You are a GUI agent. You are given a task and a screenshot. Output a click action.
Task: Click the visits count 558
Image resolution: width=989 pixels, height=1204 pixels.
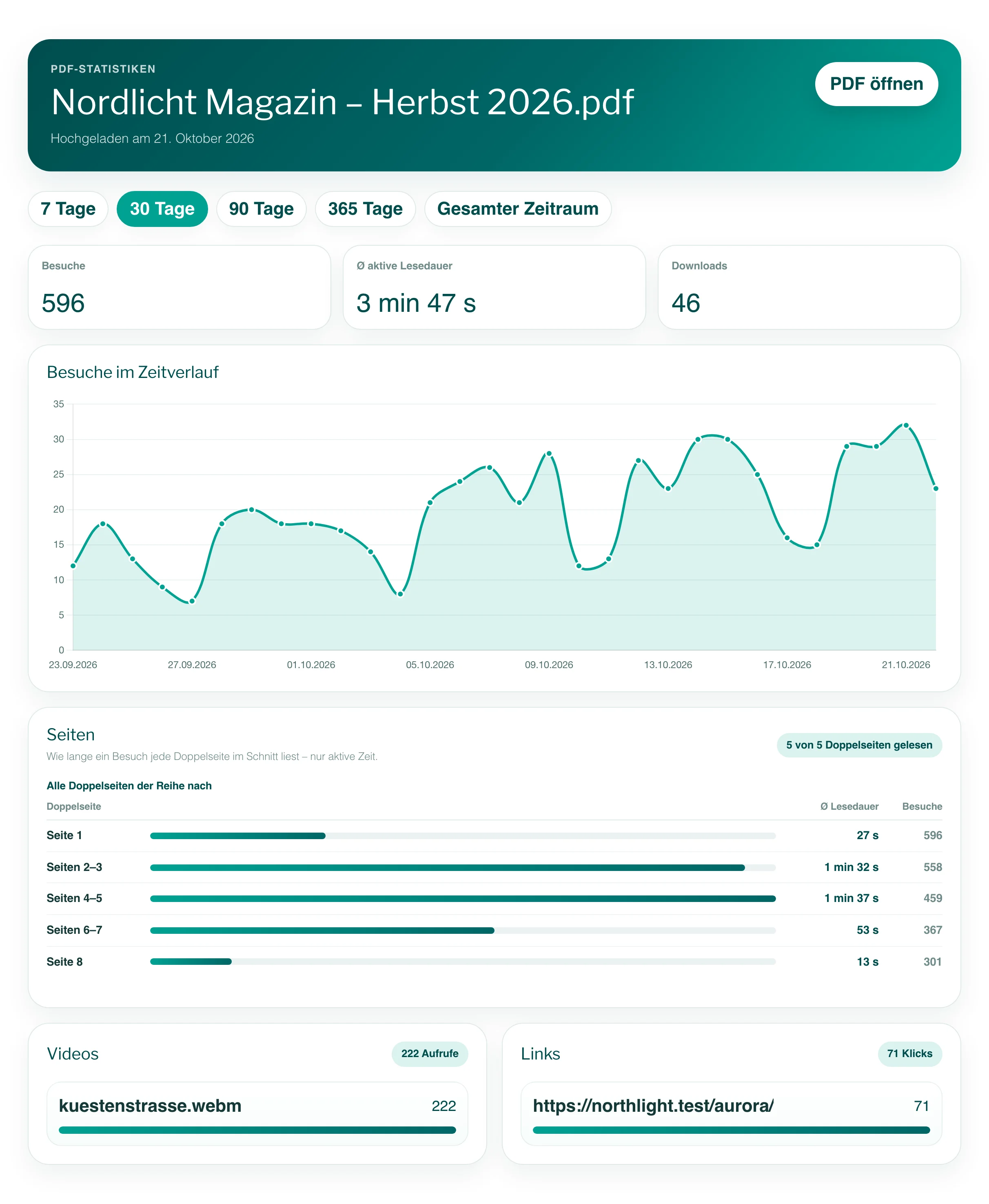933,866
